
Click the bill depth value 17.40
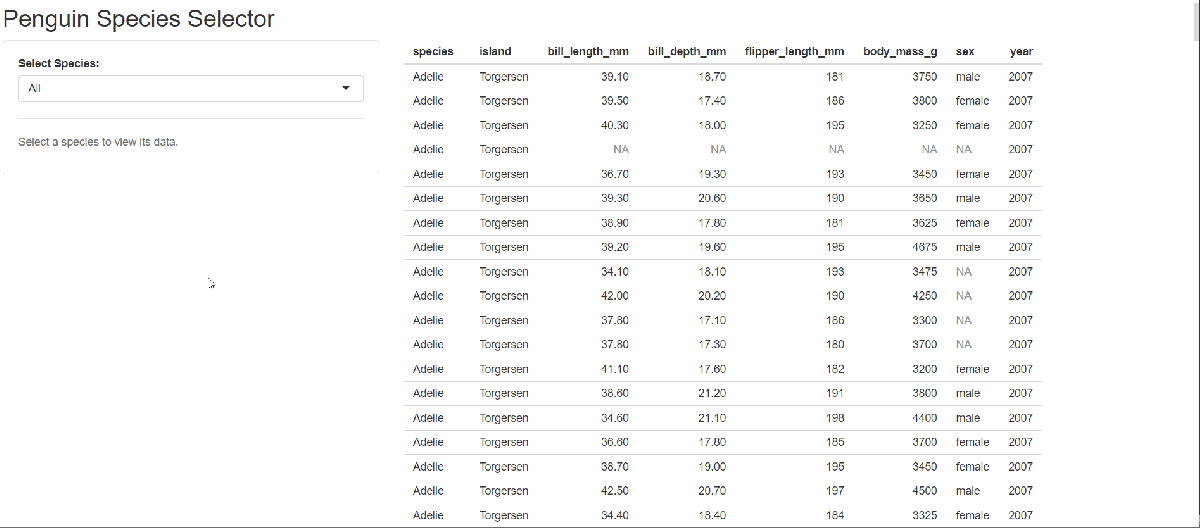click(712, 101)
